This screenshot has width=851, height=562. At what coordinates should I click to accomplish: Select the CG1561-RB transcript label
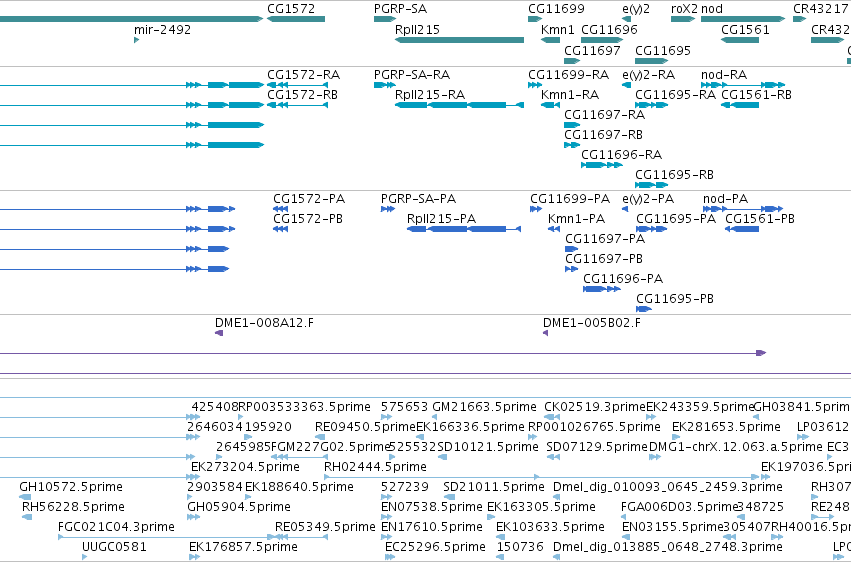(756, 94)
